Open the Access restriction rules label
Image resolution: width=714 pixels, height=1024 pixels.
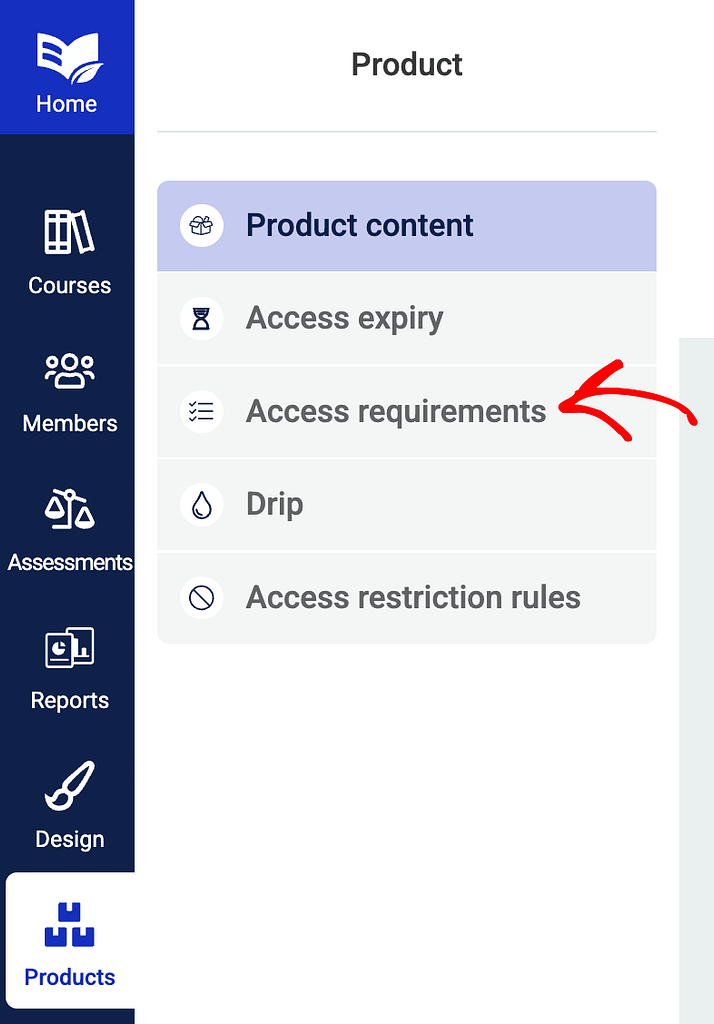[413, 598]
